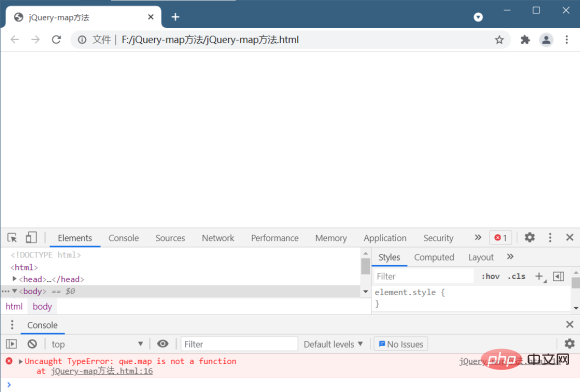580x392 pixels.
Task: Click the console Filter input
Action: 239,344
